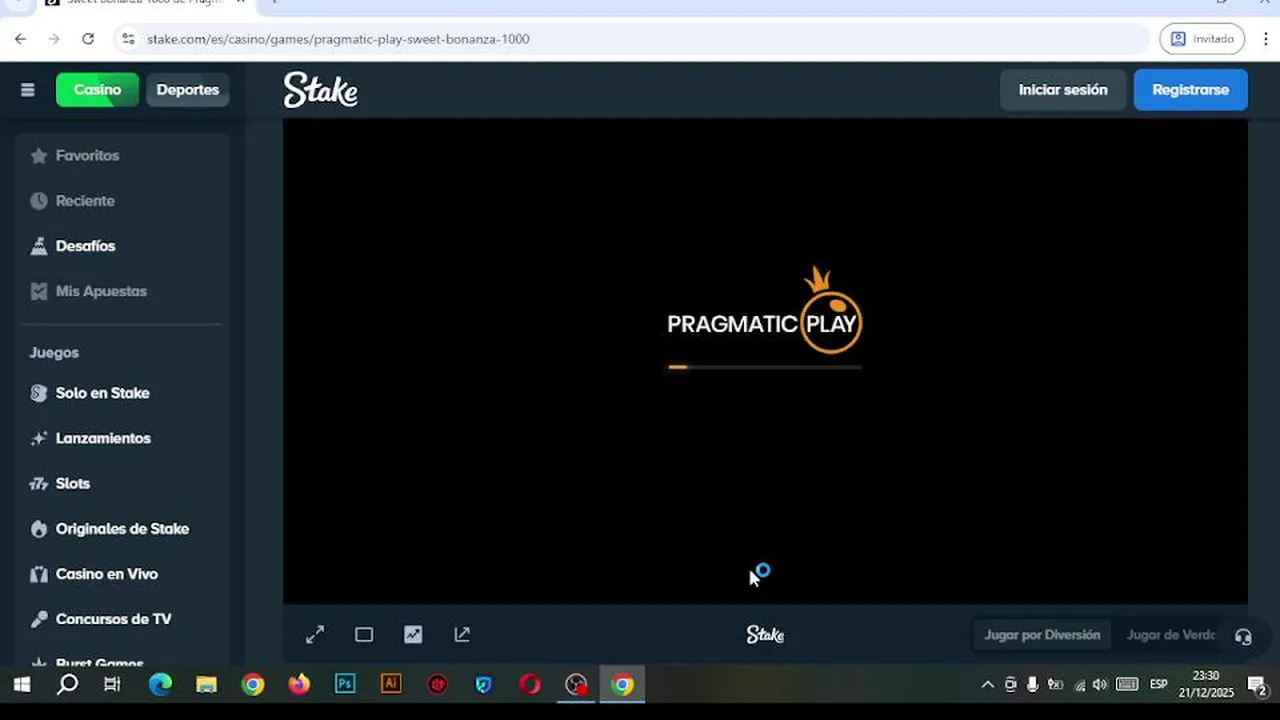Open live stats chart icon

coord(413,634)
